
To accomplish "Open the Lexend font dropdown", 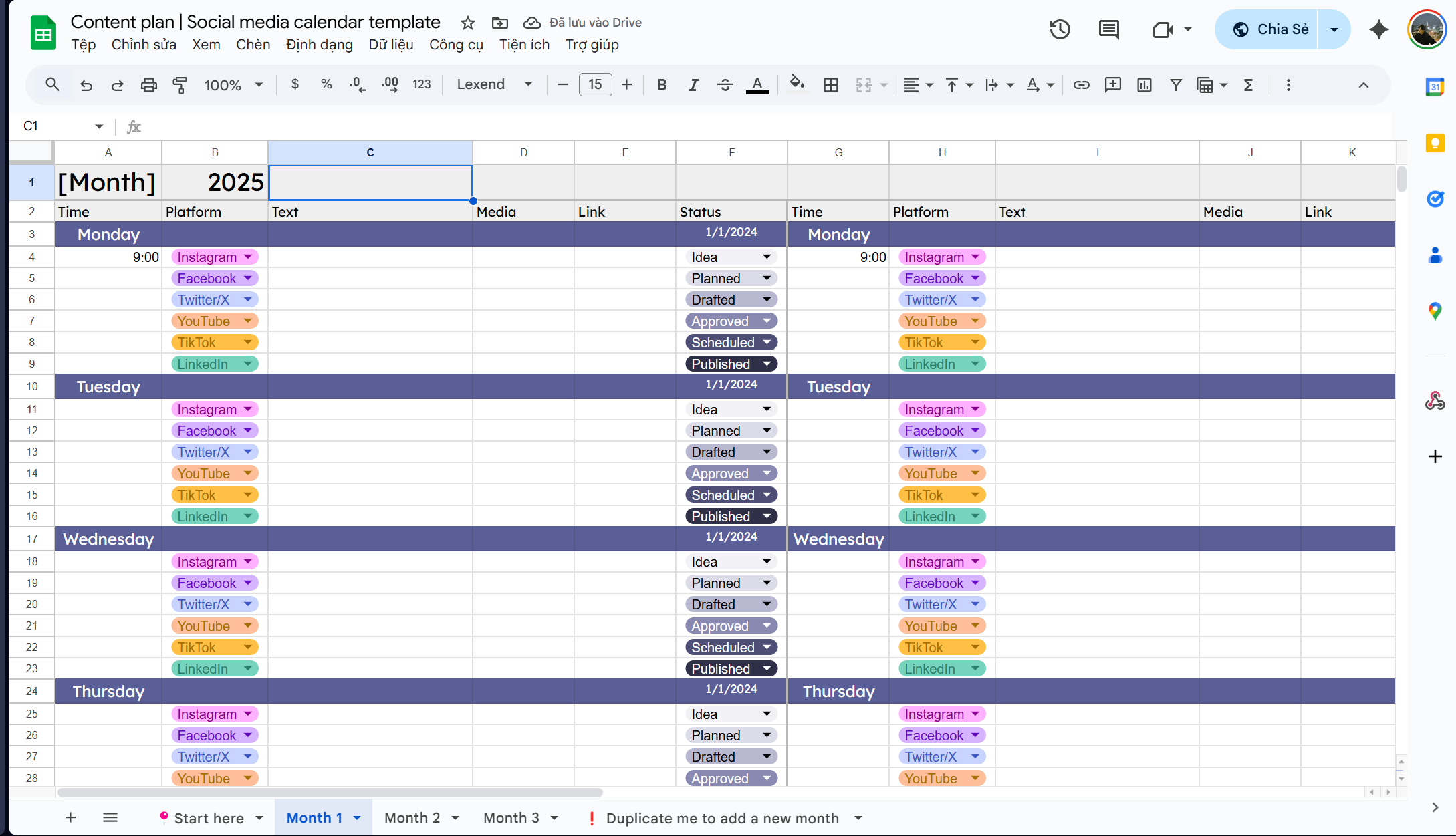I will [x=495, y=85].
